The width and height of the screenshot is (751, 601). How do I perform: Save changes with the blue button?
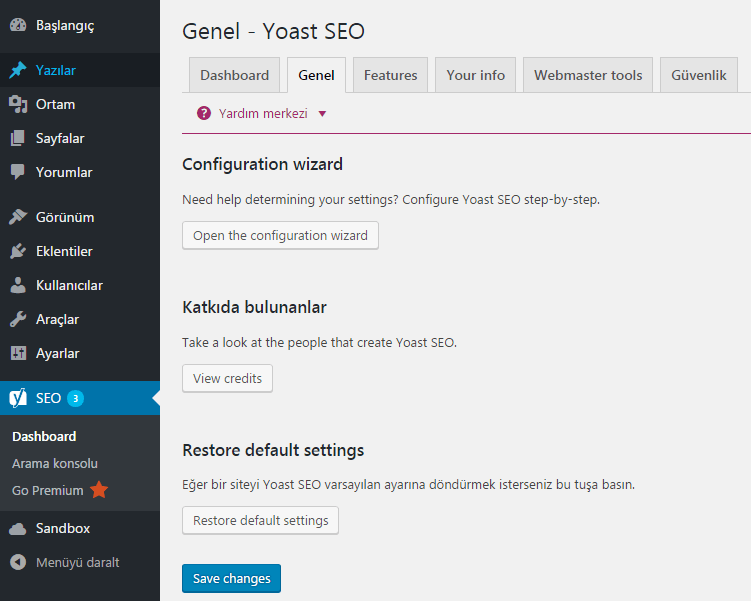pyautogui.click(x=231, y=578)
